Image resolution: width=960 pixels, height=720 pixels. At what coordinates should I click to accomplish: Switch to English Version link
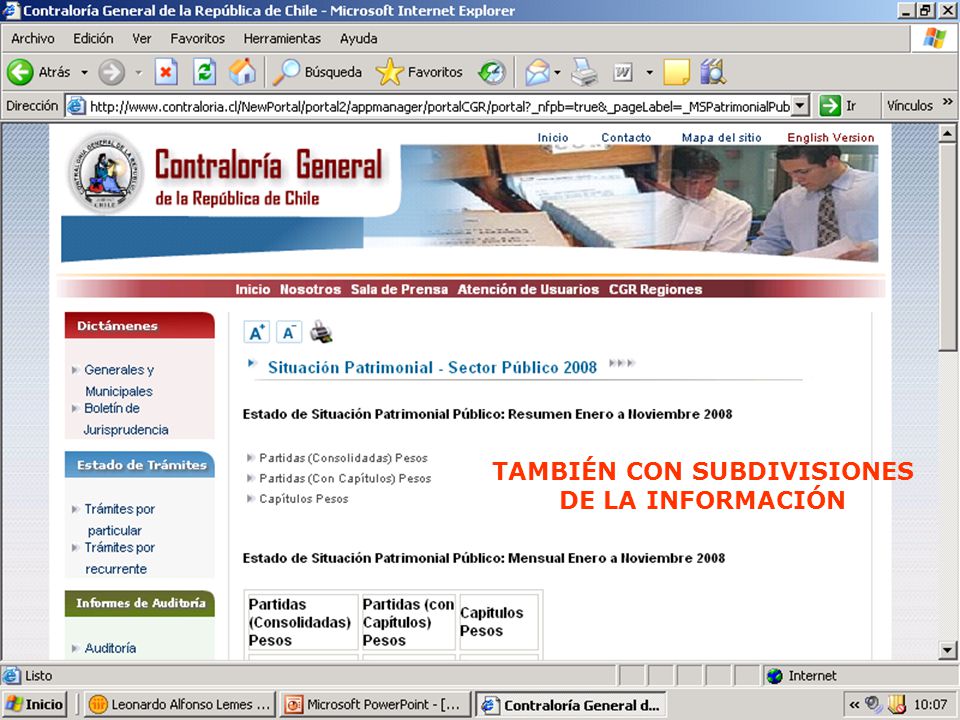coord(831,138)
